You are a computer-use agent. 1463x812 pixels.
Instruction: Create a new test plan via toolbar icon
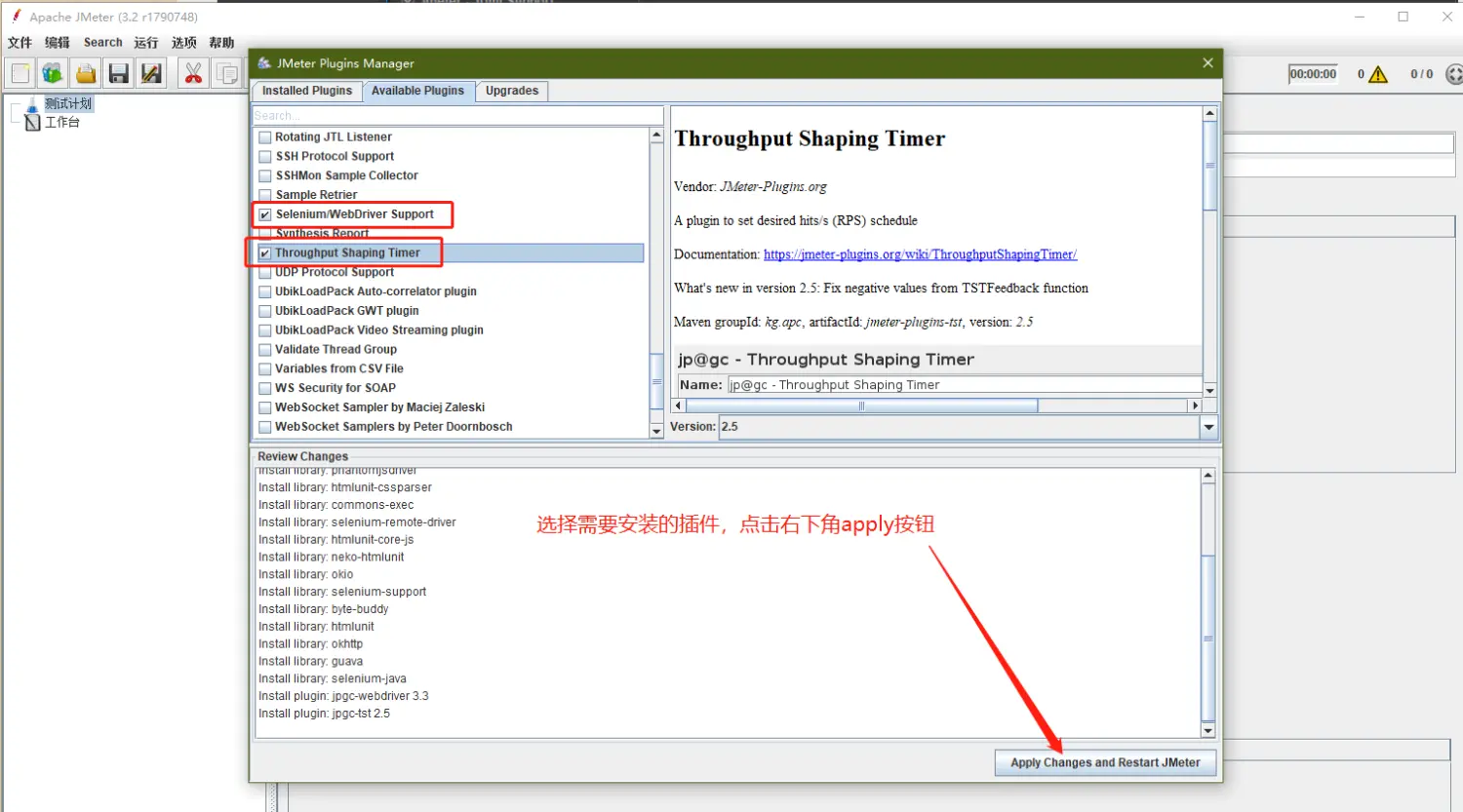19,72
